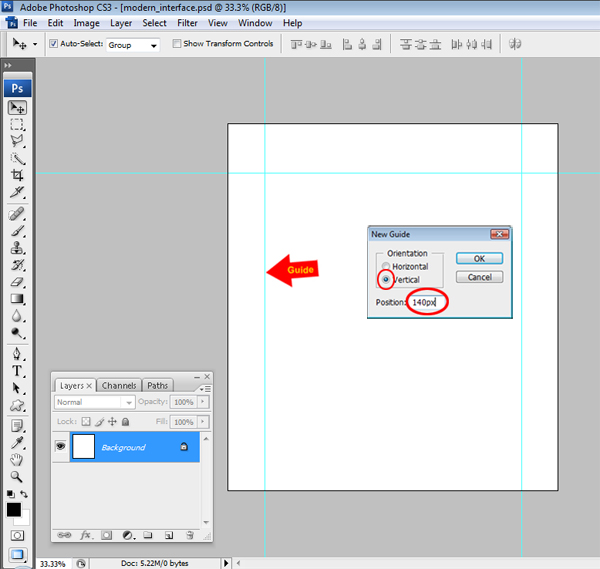Add a layer mask
Viewport: 600px width, 569px height.
tap(106, 535)
